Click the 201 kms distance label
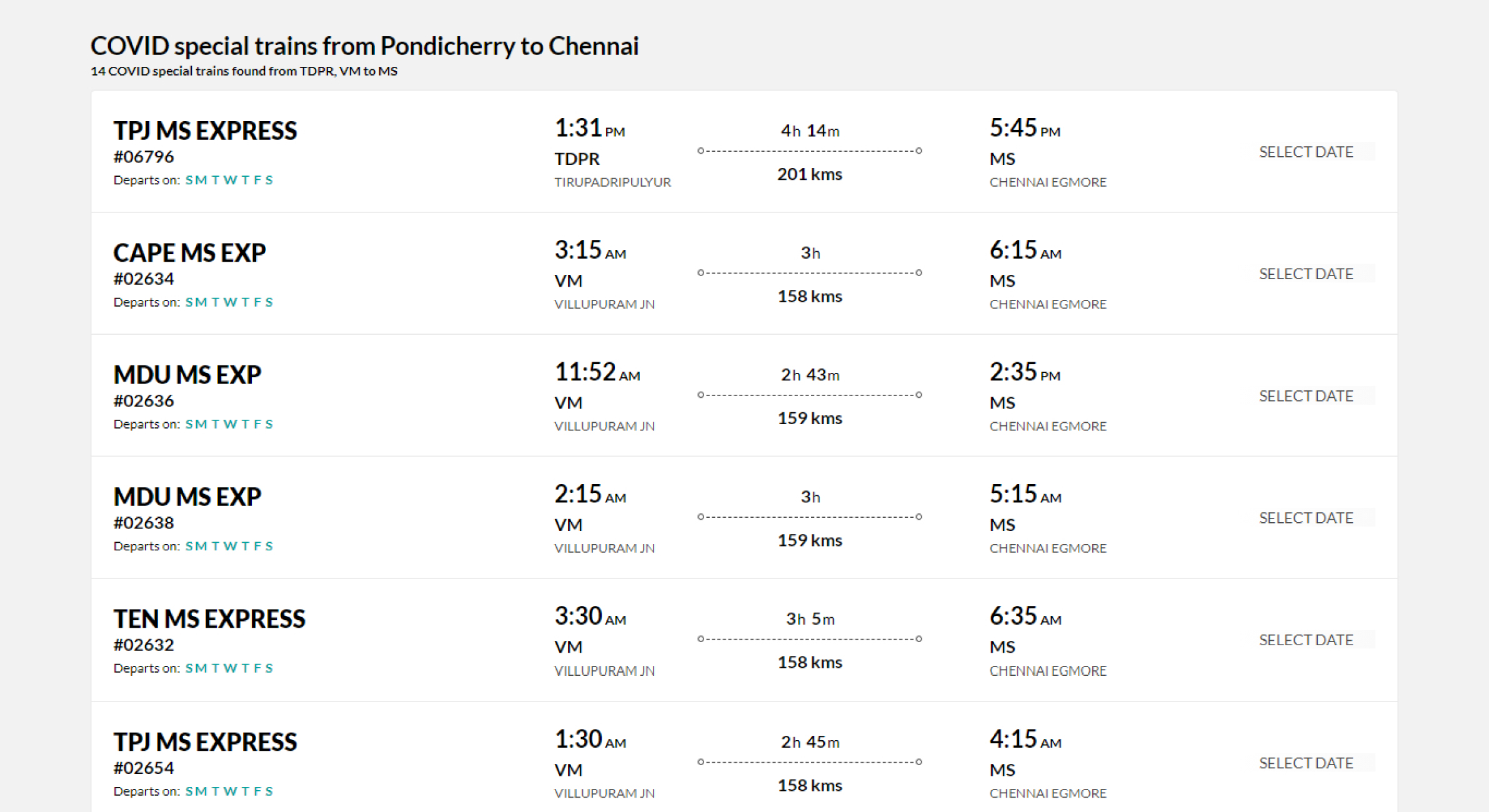Screen dimensions: 1489x812 coord(809,174)
